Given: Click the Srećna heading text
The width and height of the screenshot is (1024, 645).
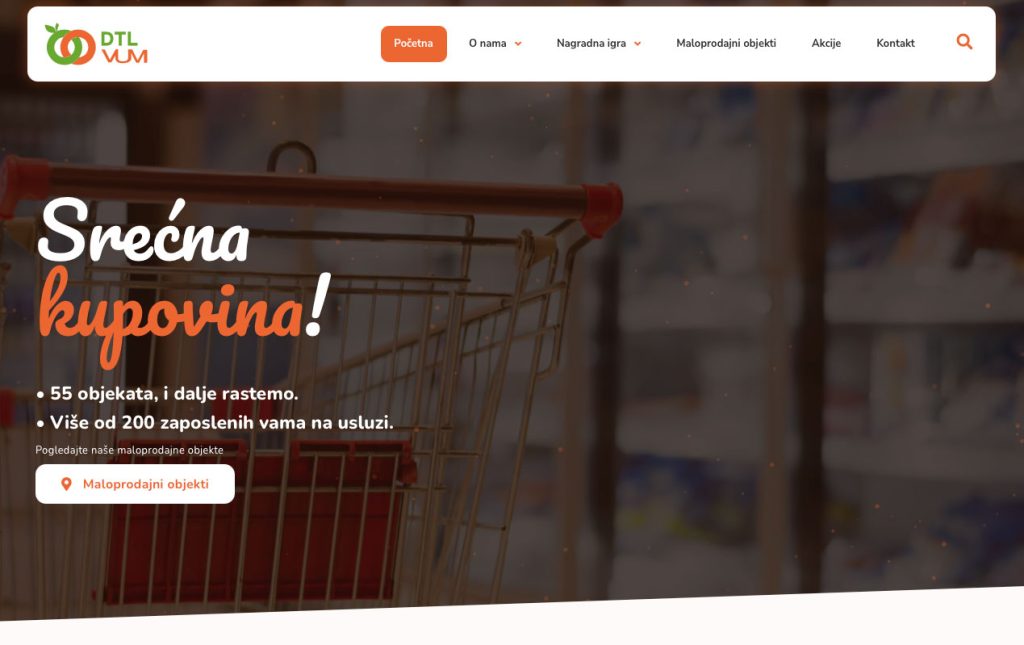Looking at the screenshot, I should (x=144, y=230).
